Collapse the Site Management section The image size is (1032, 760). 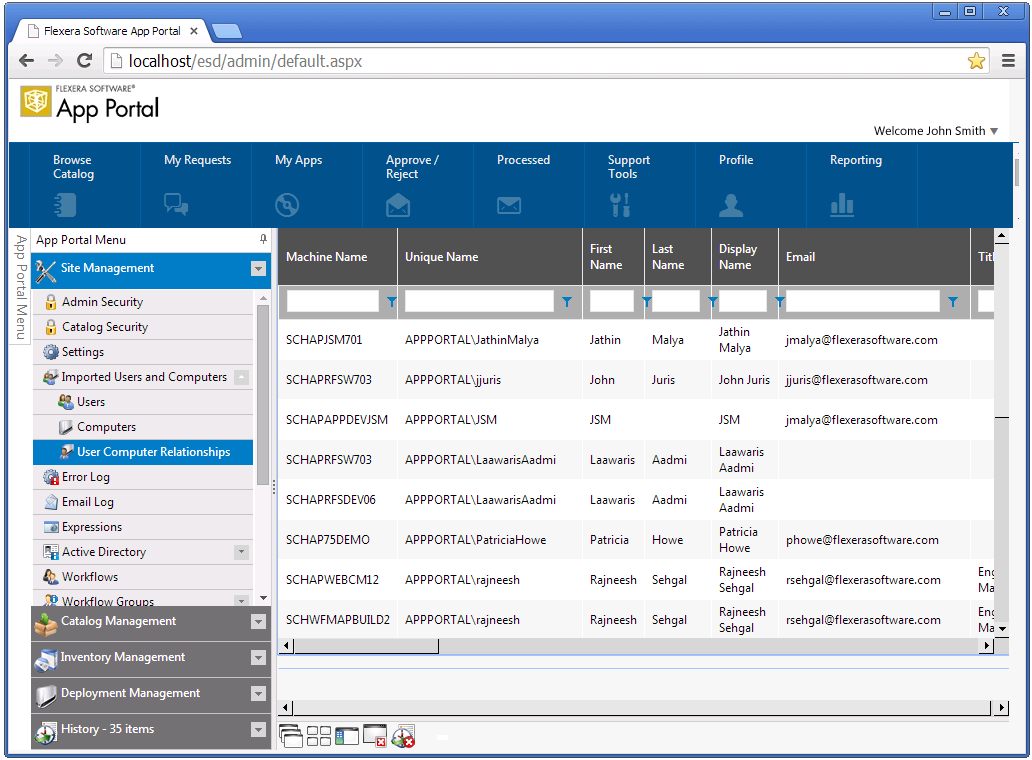point(258,268)
